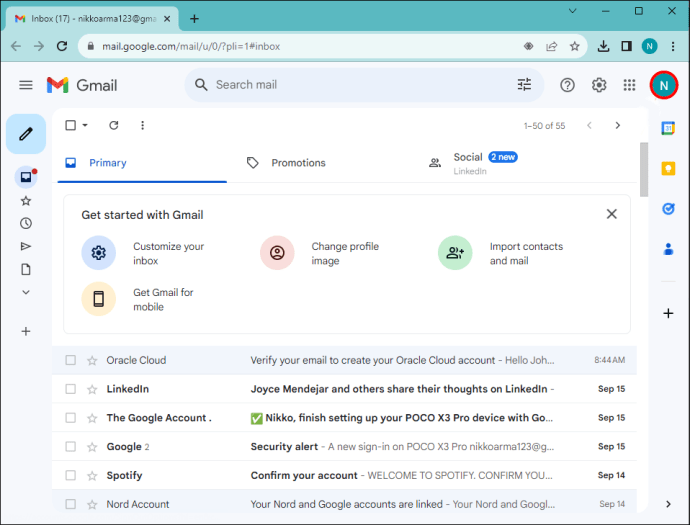Click the browser address bar URL
The image size is (690, 525).
191,46
